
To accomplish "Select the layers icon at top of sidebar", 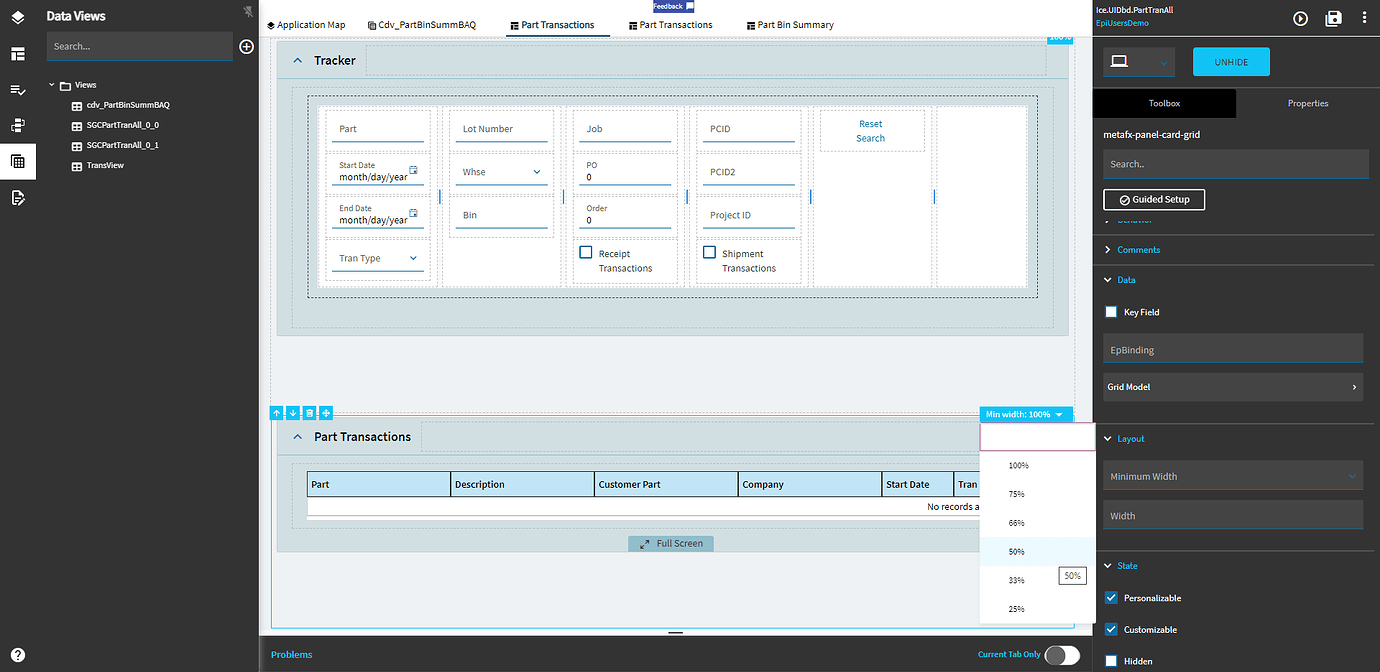I will [x=18, y=16].
